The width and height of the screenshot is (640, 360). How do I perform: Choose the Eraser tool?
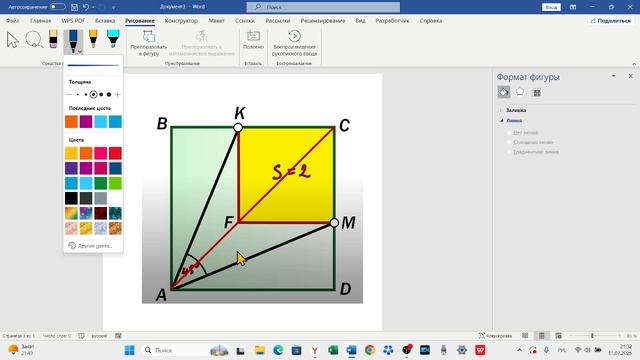point(53,39)
